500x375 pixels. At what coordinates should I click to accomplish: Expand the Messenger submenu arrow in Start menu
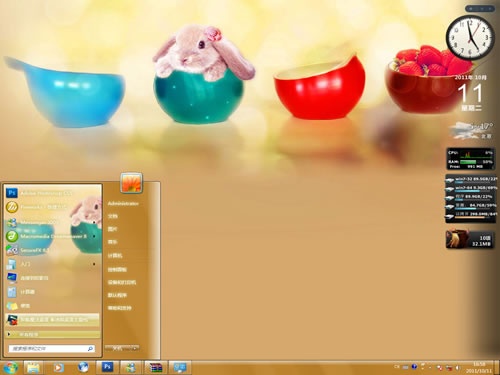click(94, 222)
